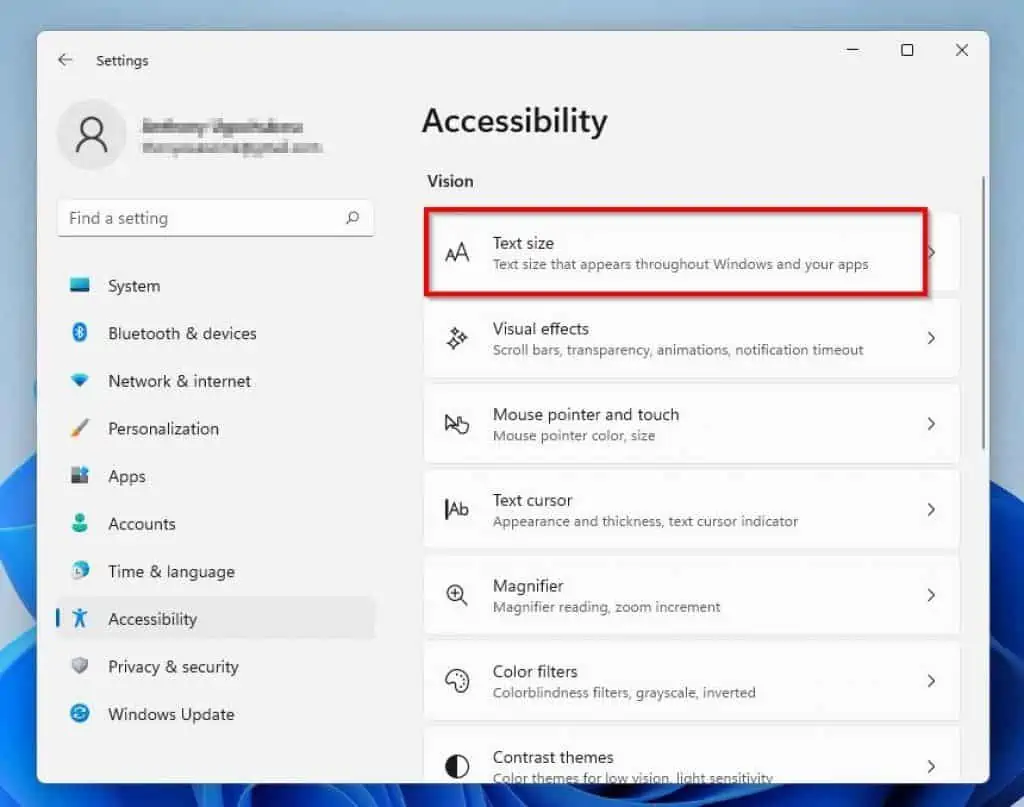Click the Visual effects sparkle icon
This screenshot has height=807, width=1024.
pyautogui.click(x=457, y=338)
